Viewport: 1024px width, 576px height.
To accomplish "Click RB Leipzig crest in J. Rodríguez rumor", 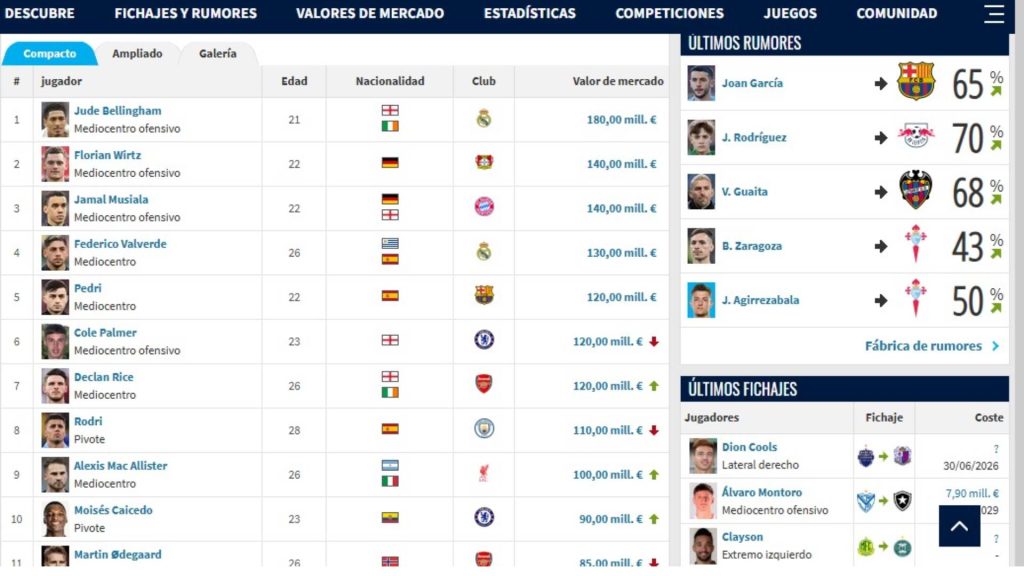I will pos(916,136).
